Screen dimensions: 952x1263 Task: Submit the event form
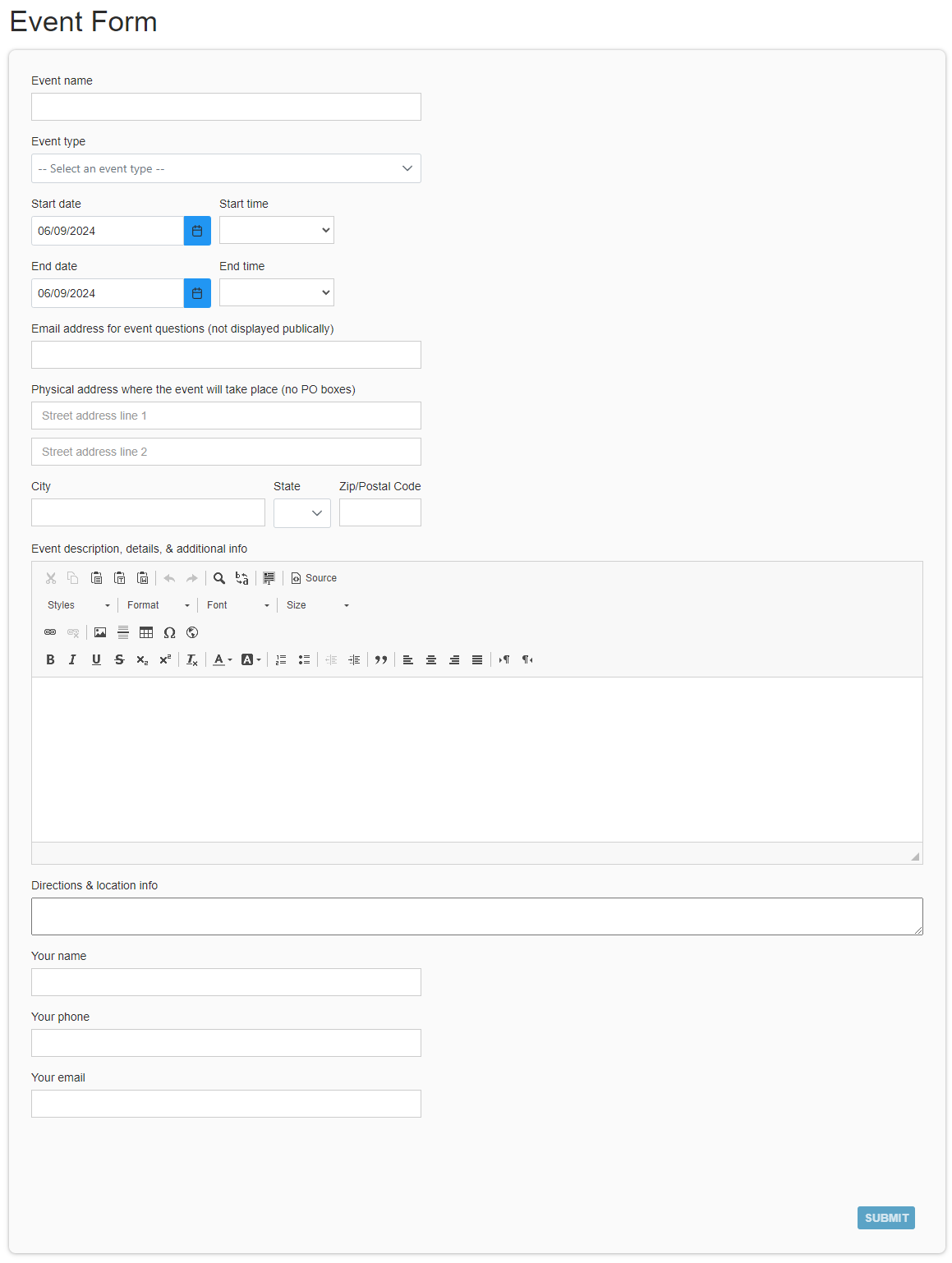[x=886, y=1218]
